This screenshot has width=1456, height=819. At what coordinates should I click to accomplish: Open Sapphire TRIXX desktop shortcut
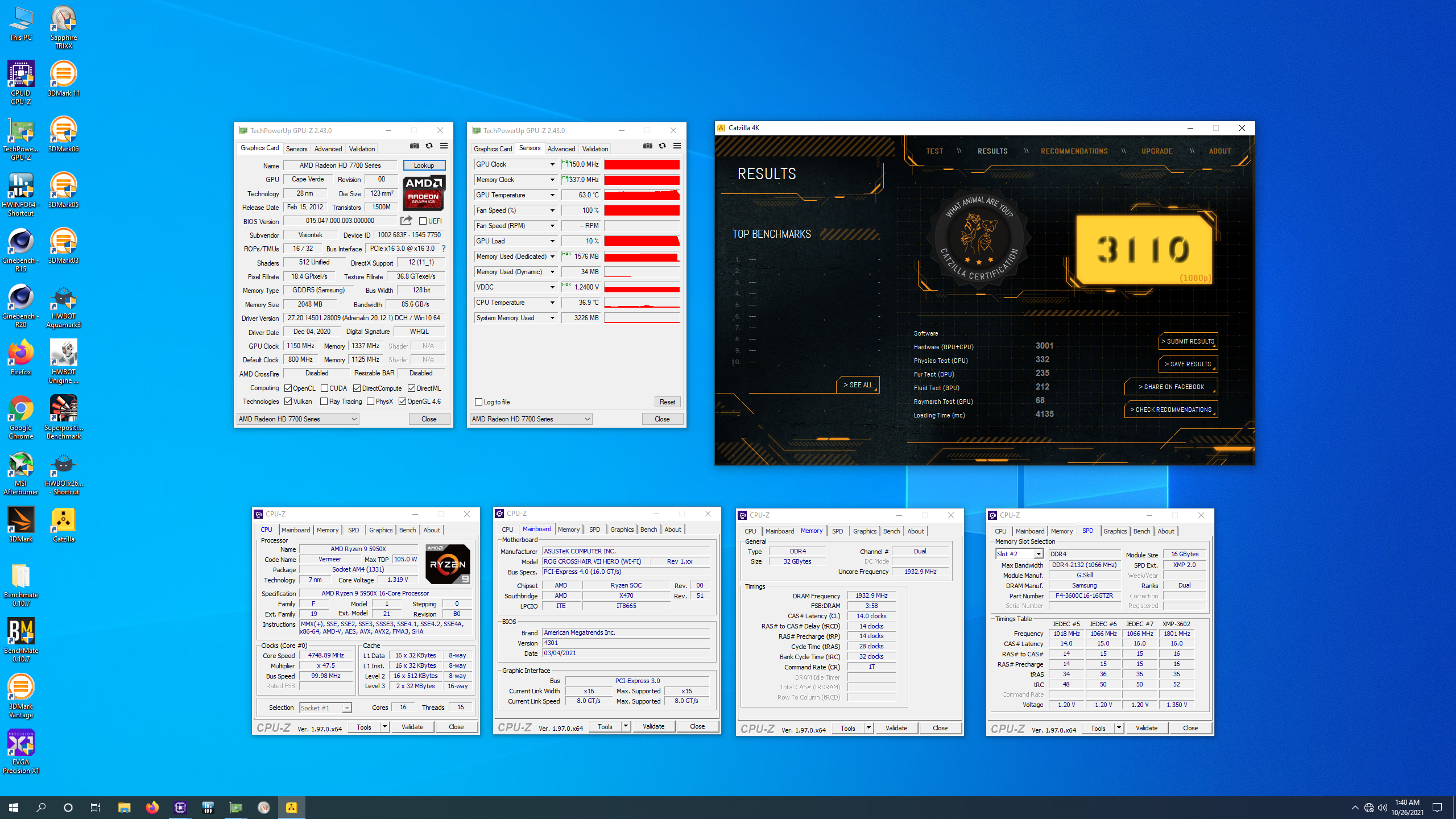point(63,27)
